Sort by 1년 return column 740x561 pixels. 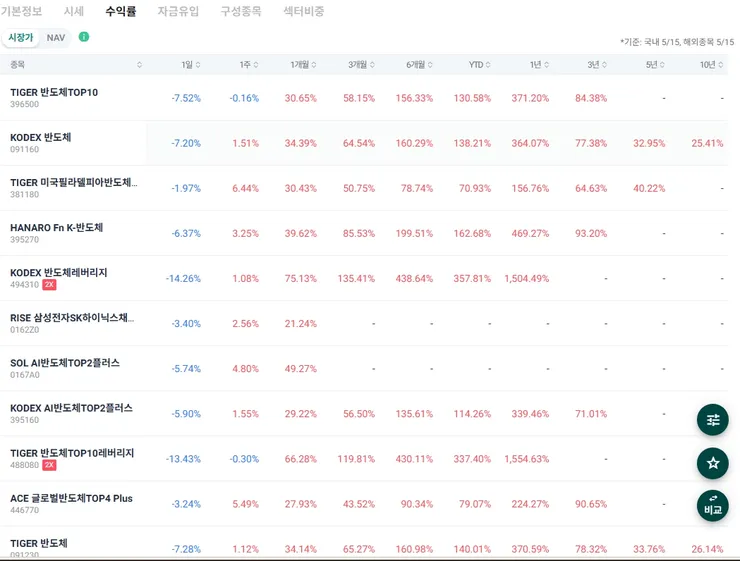pyautogui.click(x=539, y=65)
